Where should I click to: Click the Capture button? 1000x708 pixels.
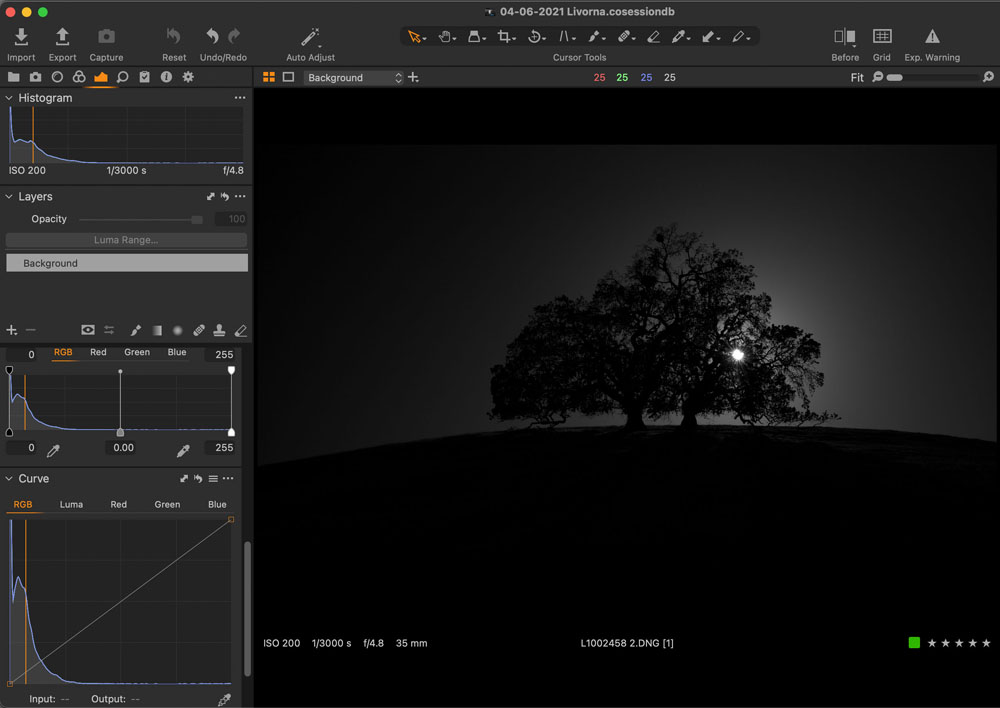[107, 44]
